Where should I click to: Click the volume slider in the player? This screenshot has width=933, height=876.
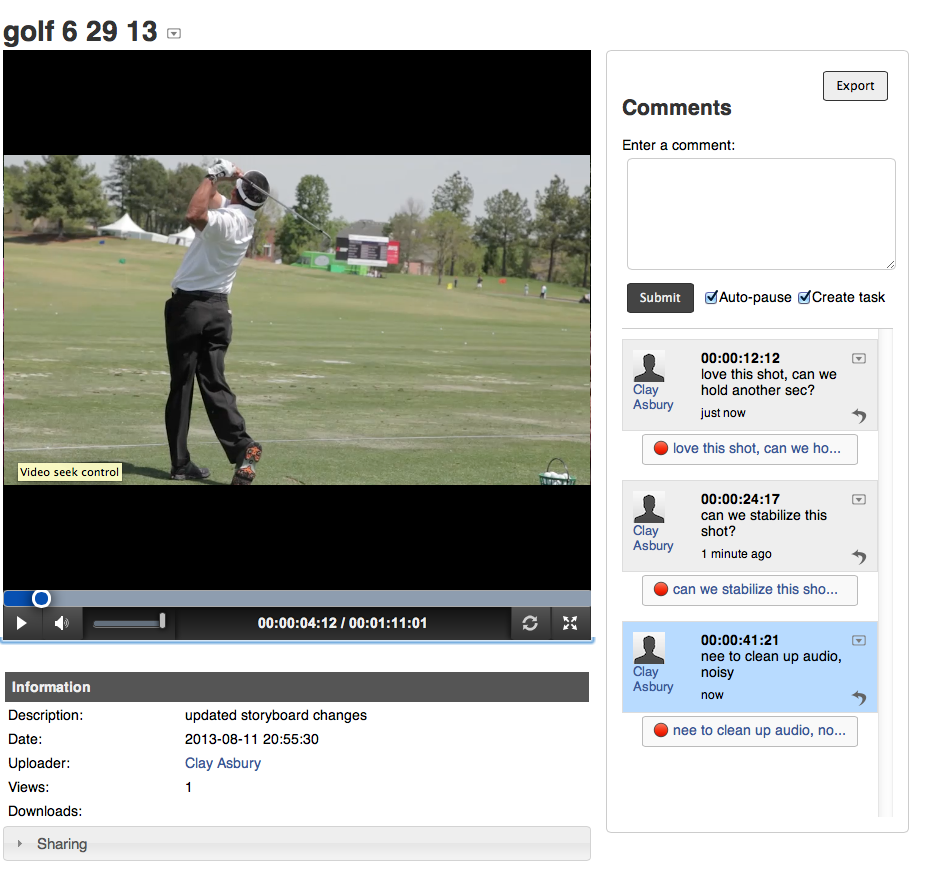click(x=128, y=623)
